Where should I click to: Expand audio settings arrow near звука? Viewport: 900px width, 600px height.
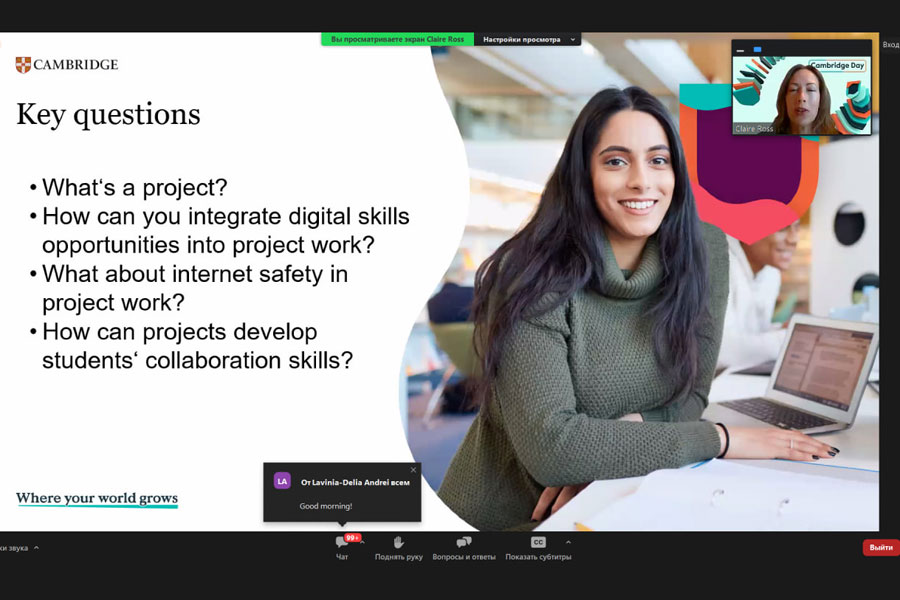tap(36, 548)
